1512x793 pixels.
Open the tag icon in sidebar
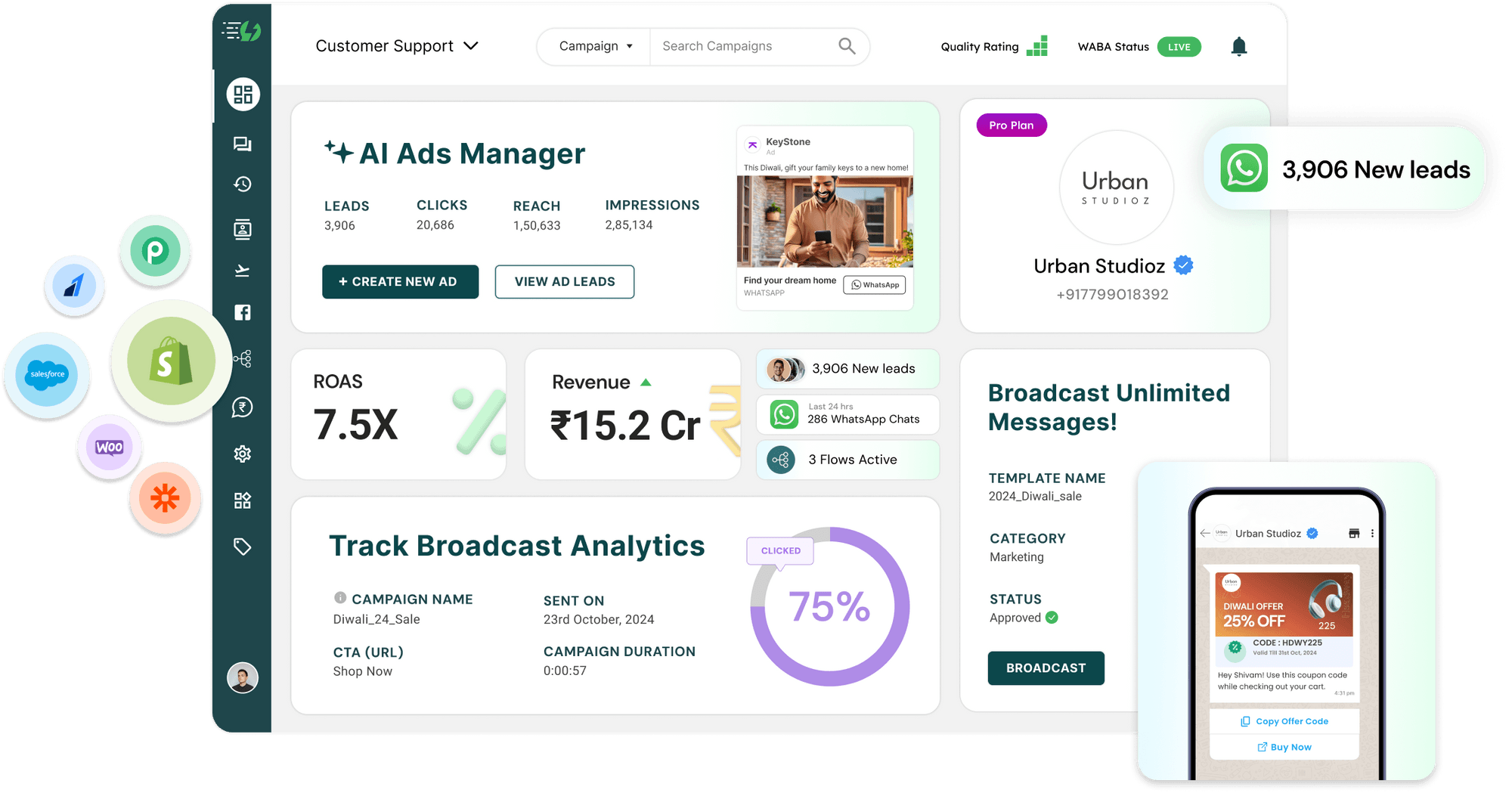pyautogui.click(x=243, y=547)
